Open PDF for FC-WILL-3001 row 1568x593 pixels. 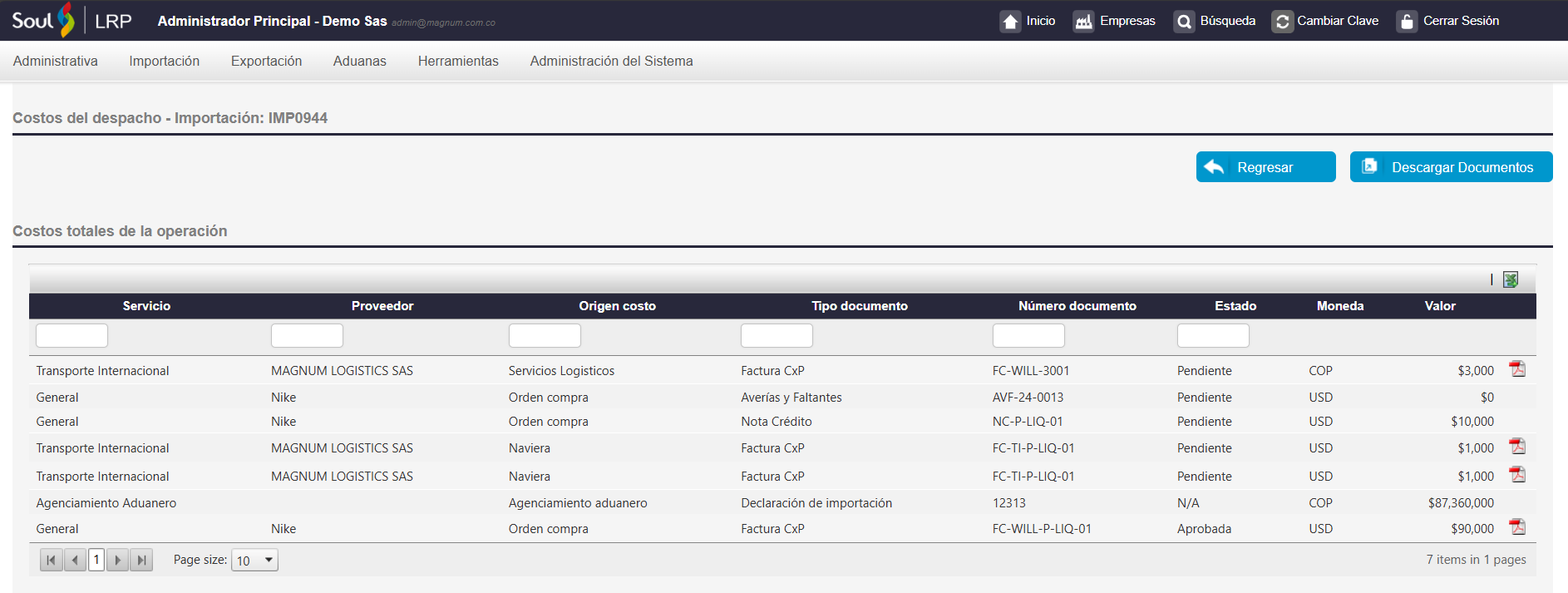coord(1517,369)
